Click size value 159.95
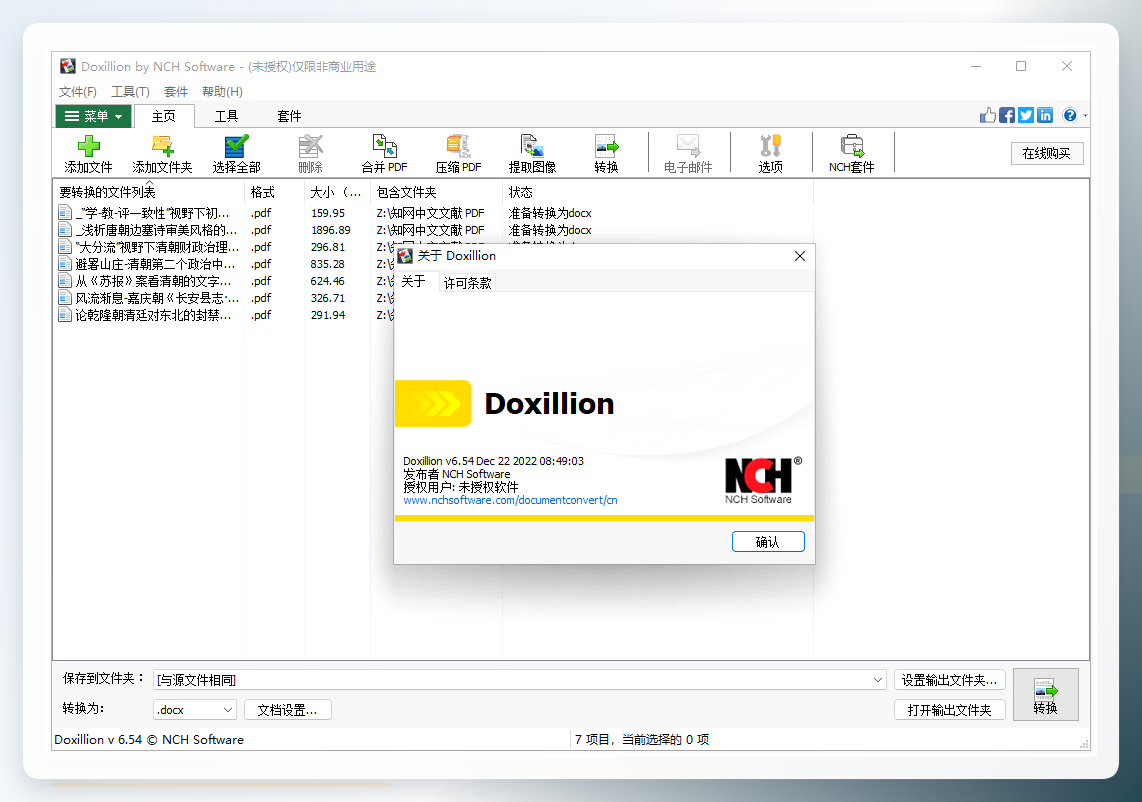Image resolution: width=1142 pixels, height=802 pixels. (x=328, y=213)
